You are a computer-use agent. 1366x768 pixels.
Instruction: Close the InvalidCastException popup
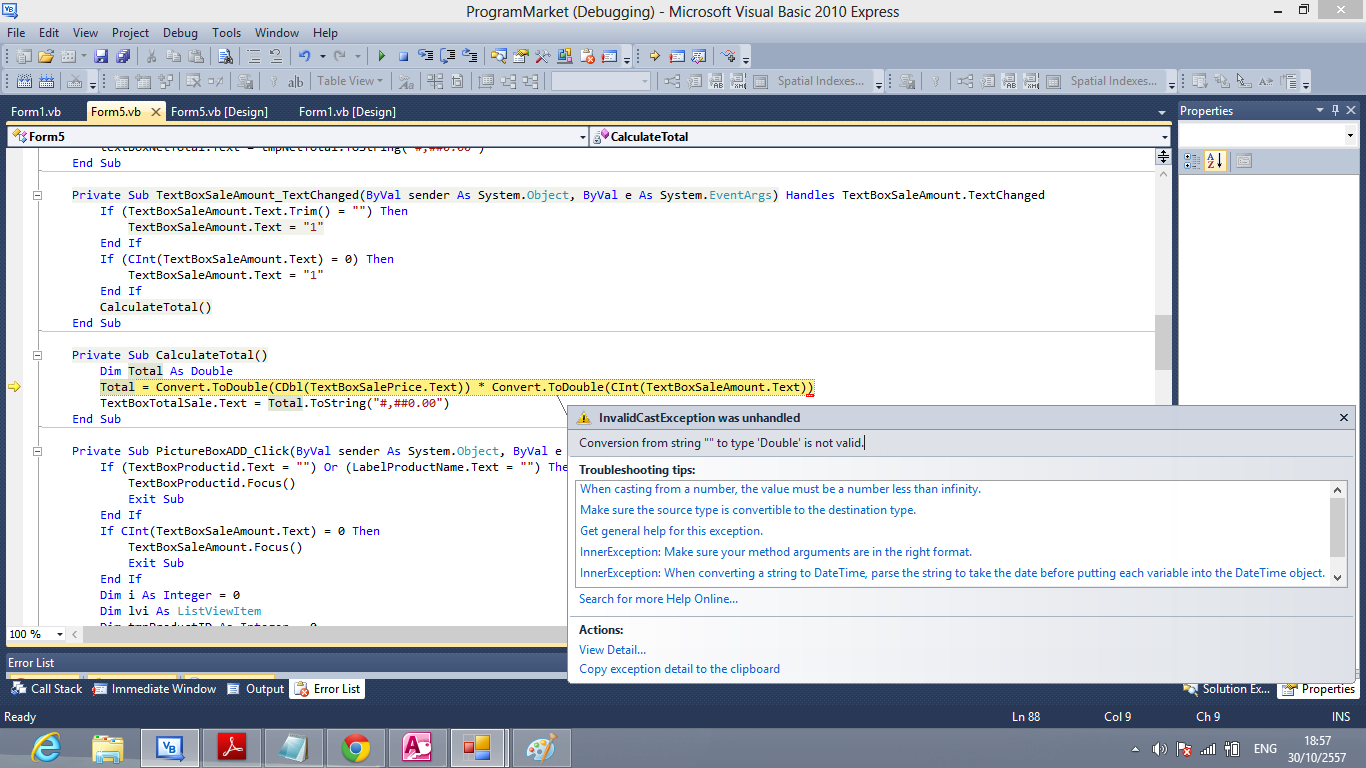click(x=1344, y=418)
